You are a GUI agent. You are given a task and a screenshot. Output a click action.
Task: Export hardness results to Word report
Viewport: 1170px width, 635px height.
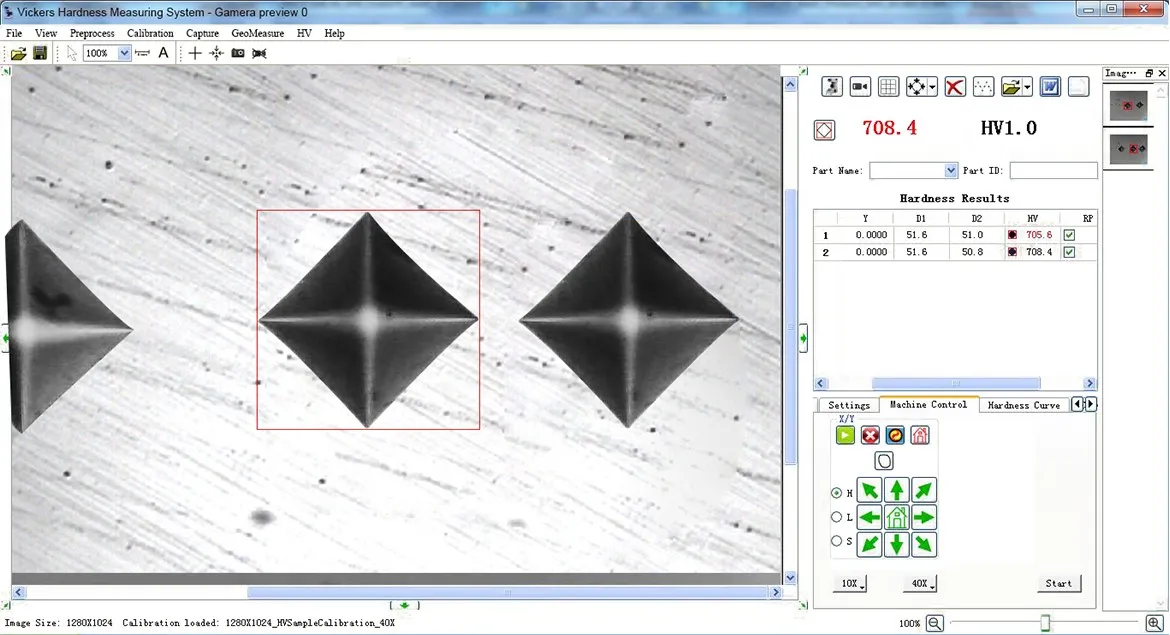1049,86
